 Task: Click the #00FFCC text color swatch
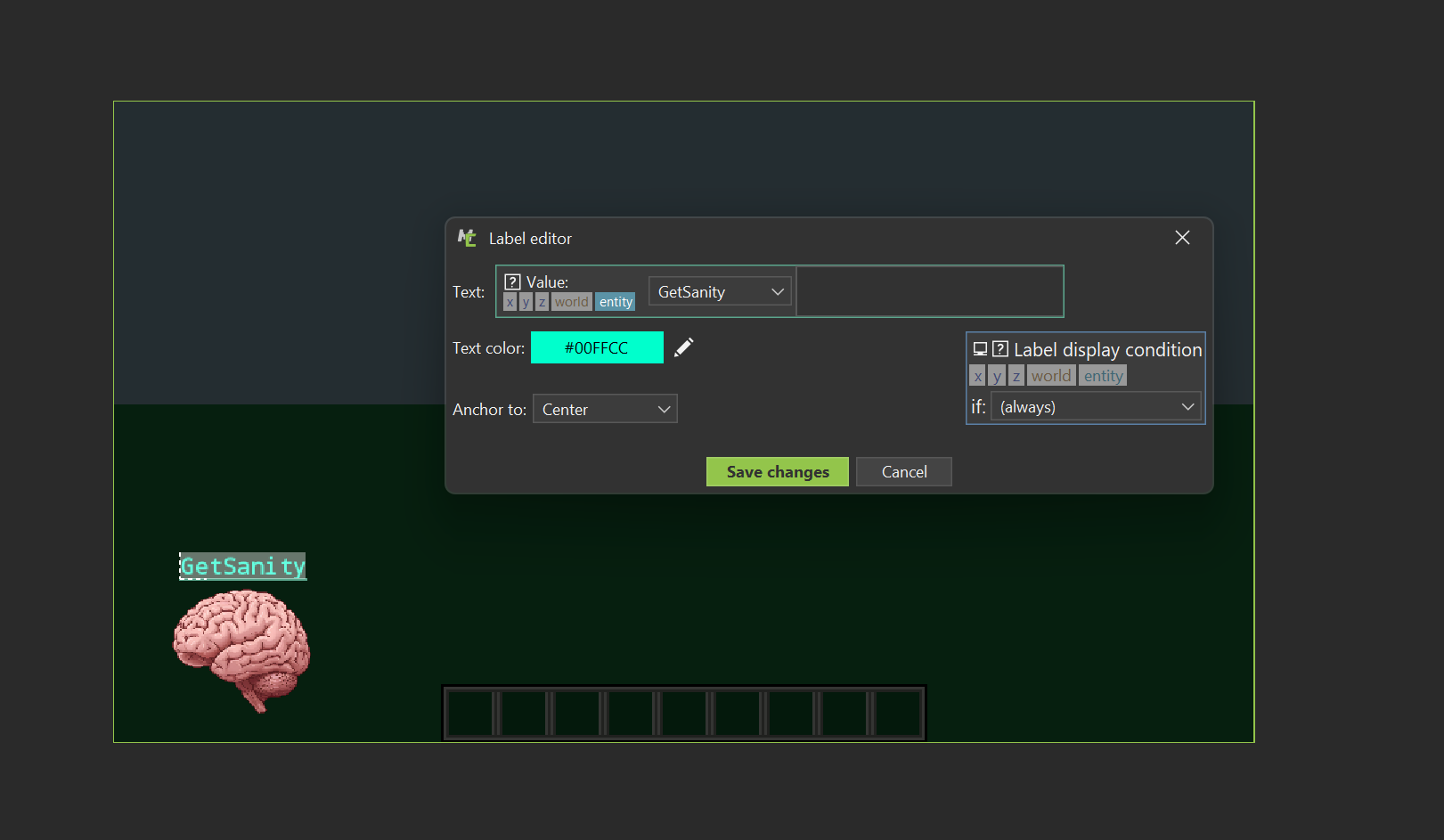pyautogui.click(x=597, y=347)
